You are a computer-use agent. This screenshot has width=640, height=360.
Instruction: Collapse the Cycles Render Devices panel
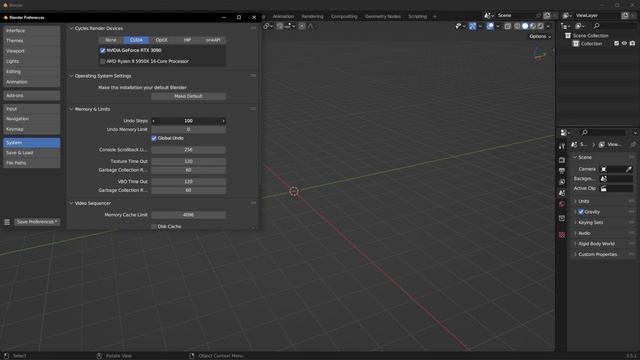(x=71, y=29)
